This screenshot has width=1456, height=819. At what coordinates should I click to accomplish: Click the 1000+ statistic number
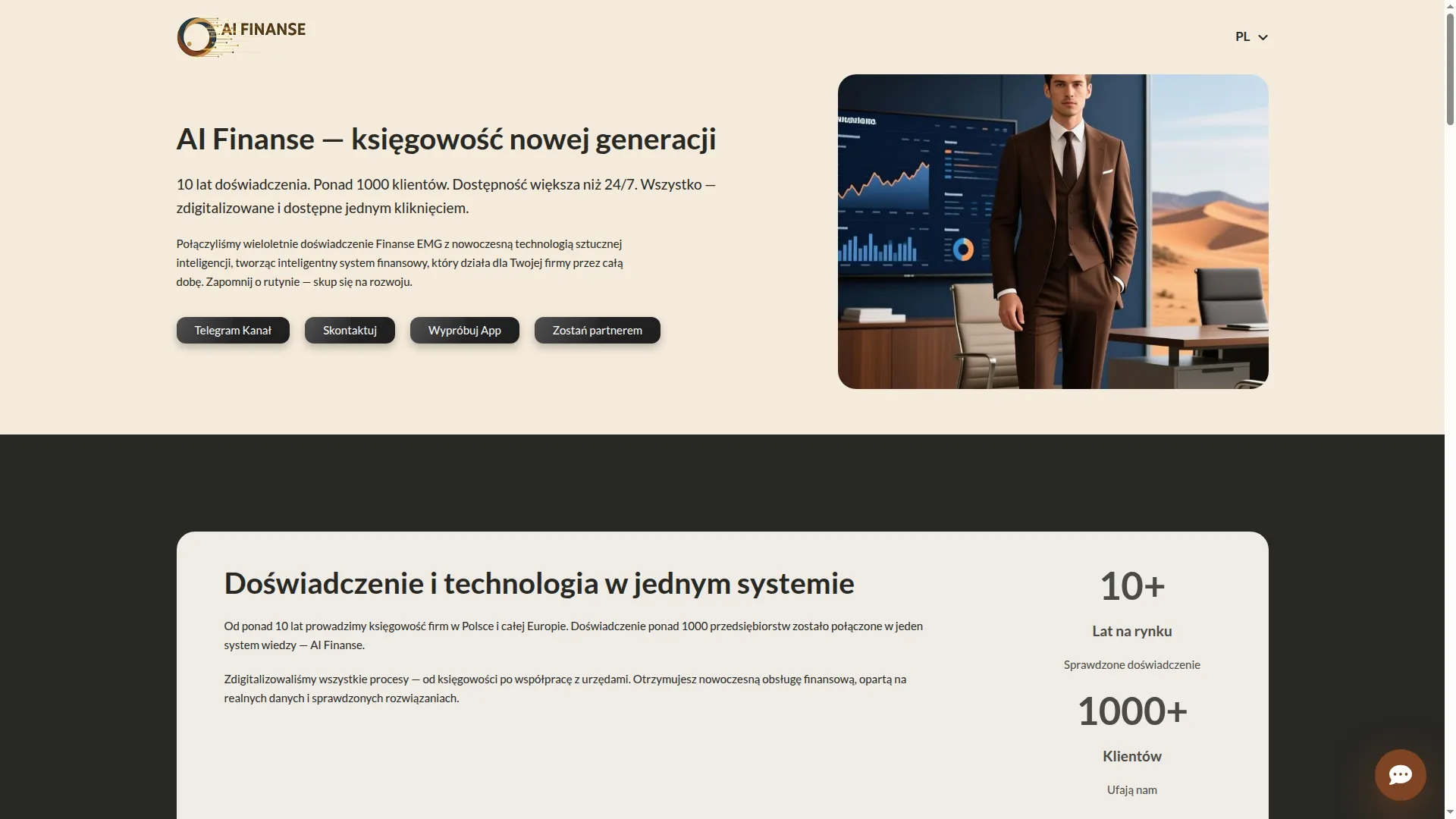point(1131,711)
